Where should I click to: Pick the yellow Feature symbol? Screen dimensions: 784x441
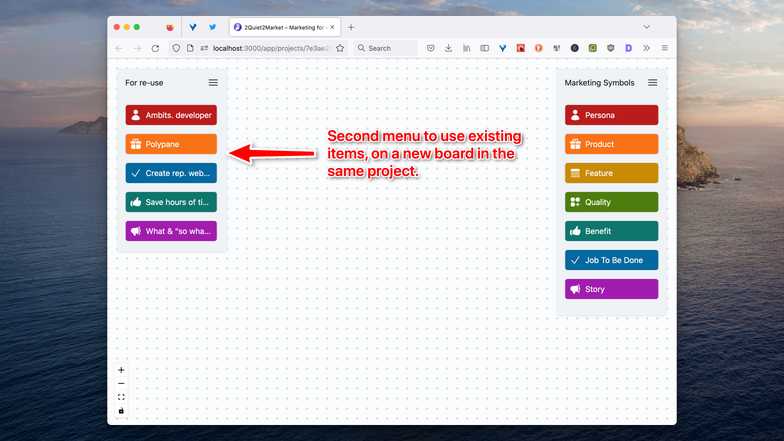[x=611, y=173]
